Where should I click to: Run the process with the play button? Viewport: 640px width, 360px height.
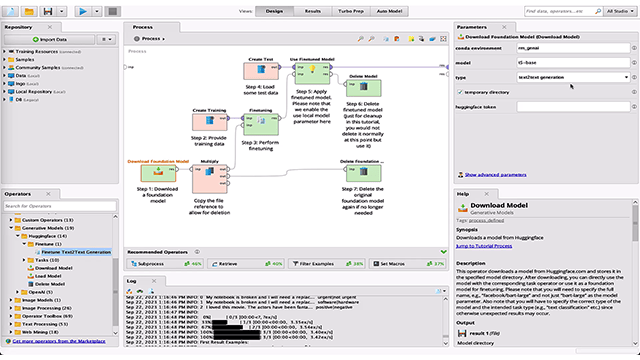click(x=83, y=11)
